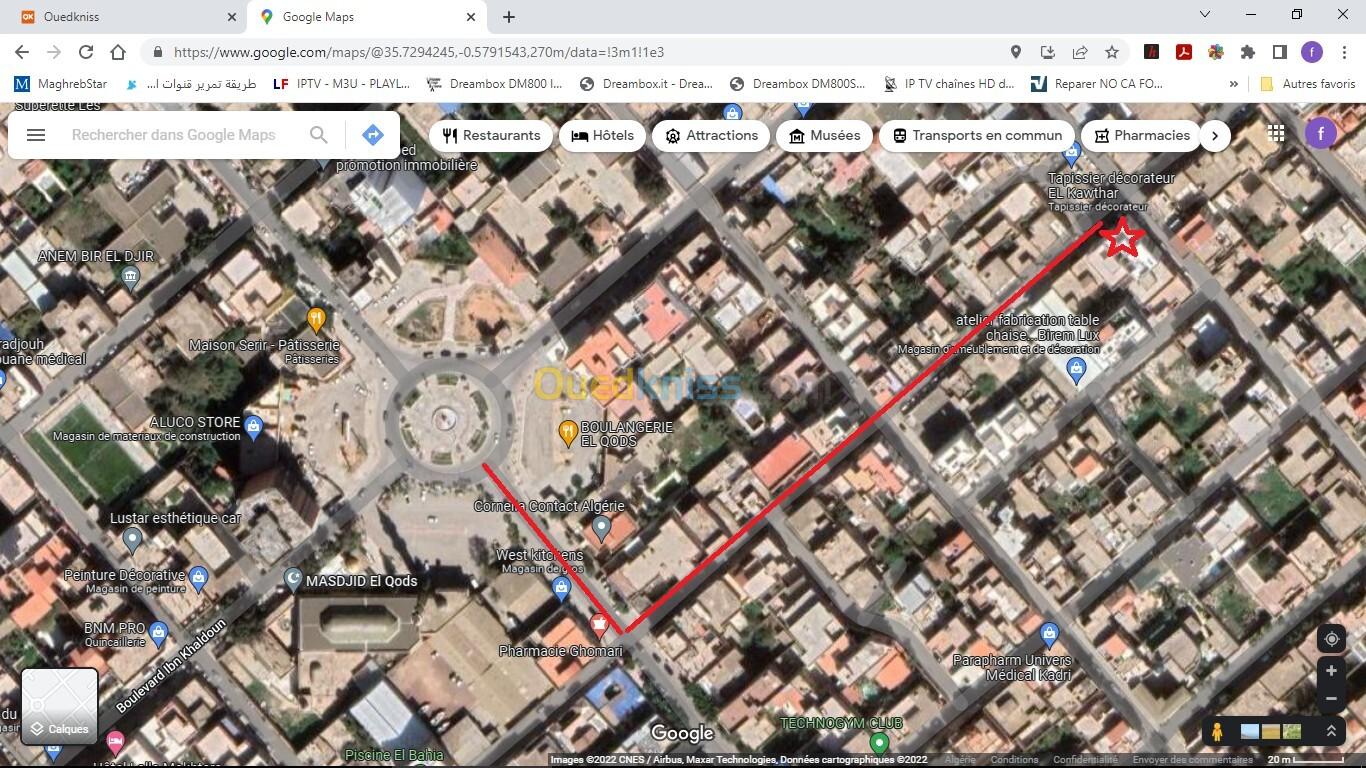Select the Street View pegman
The width and height of the screenshot is (1366, 768).
(x=1217, y=732)
